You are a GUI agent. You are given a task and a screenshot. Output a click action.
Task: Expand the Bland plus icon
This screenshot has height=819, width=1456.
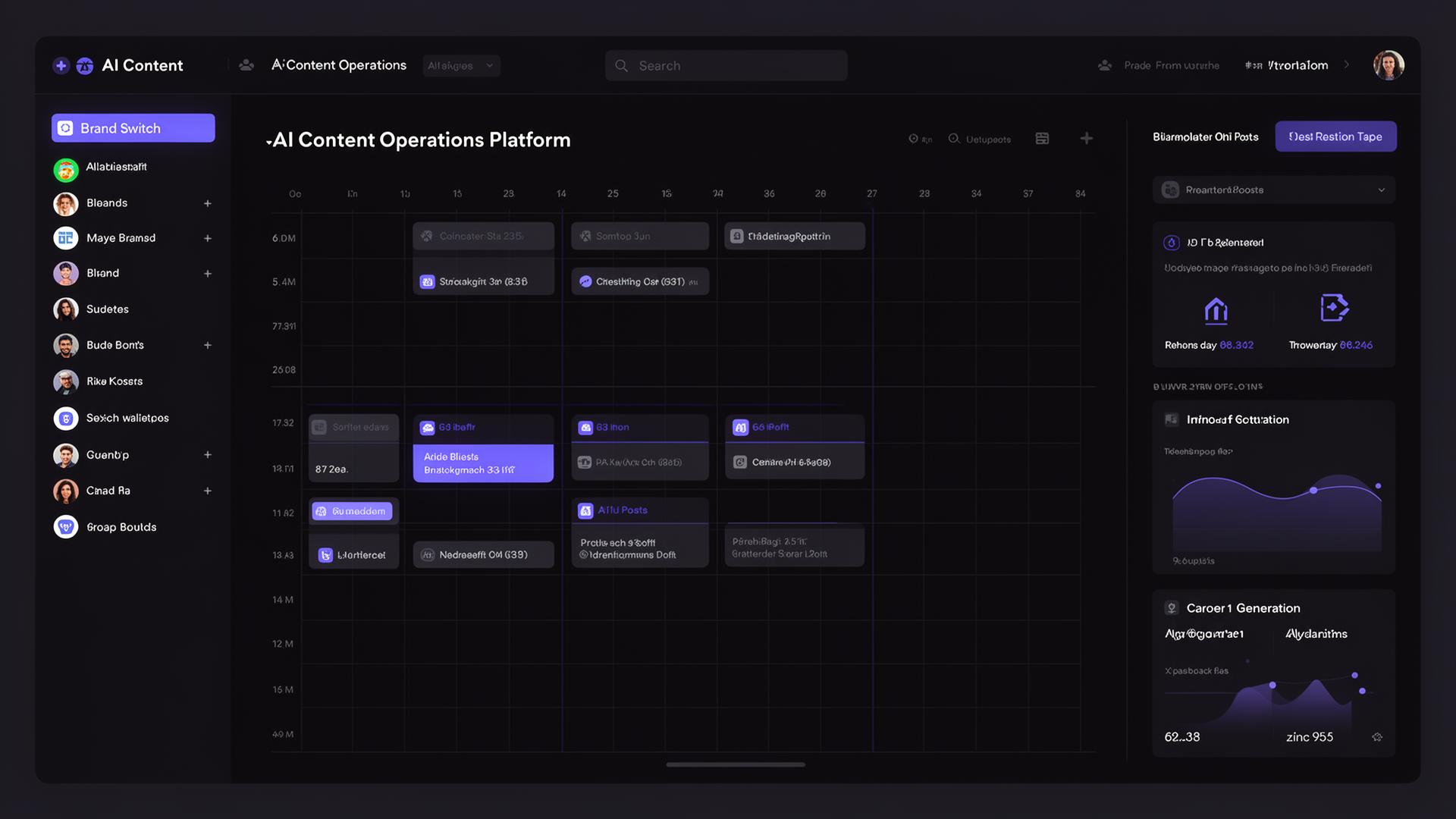(x=207, y=274)
